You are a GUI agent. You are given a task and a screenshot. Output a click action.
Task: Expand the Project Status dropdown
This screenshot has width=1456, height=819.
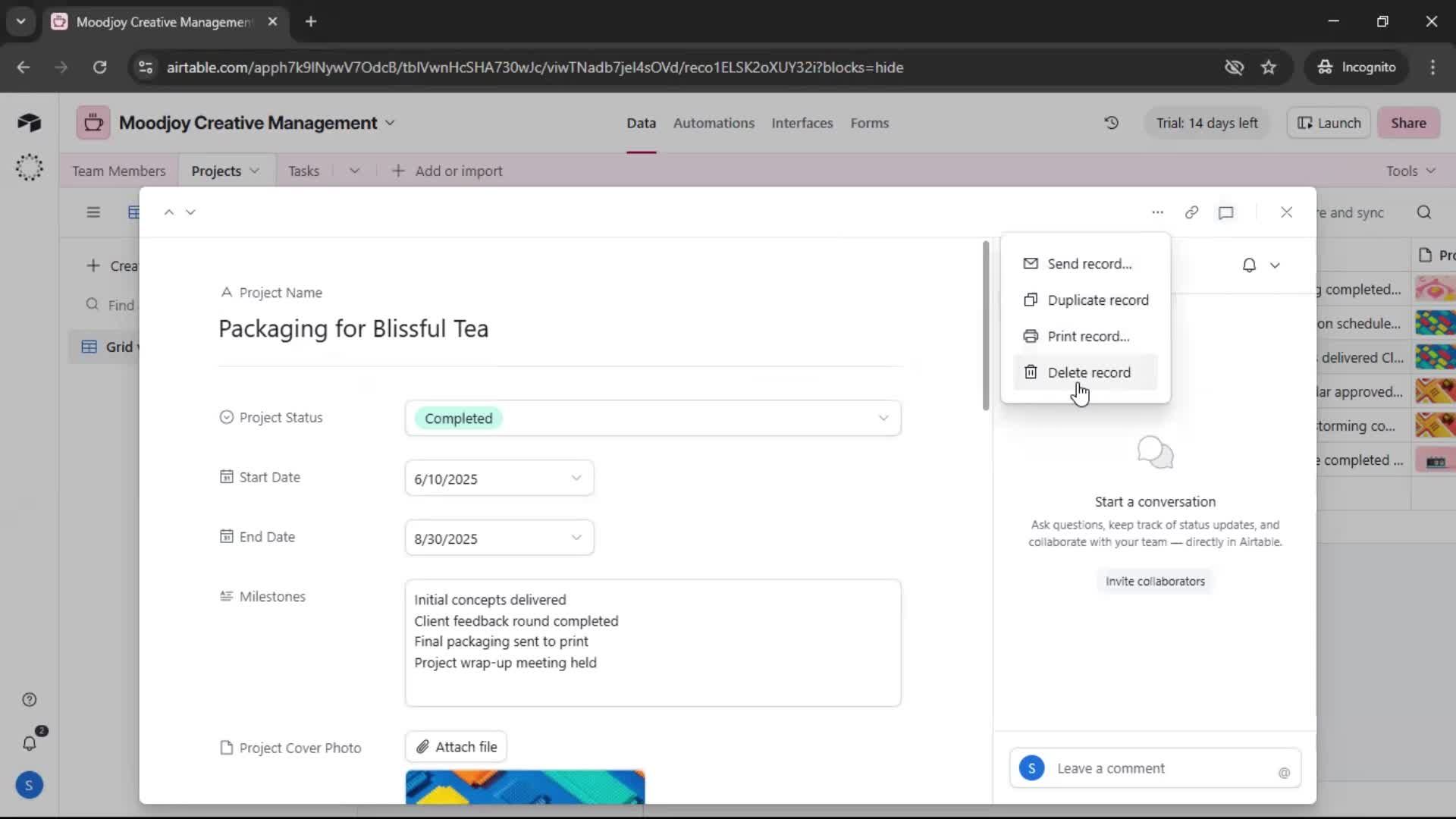[x=883, y=418]
